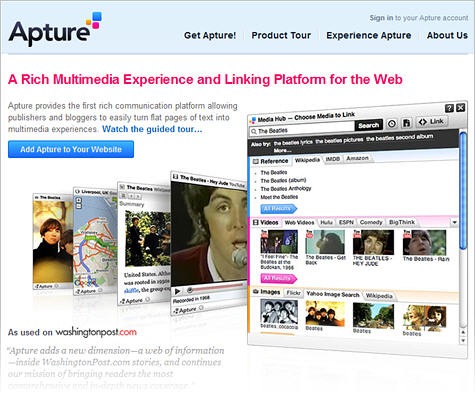Click the Search button in Media Hub

369,126
